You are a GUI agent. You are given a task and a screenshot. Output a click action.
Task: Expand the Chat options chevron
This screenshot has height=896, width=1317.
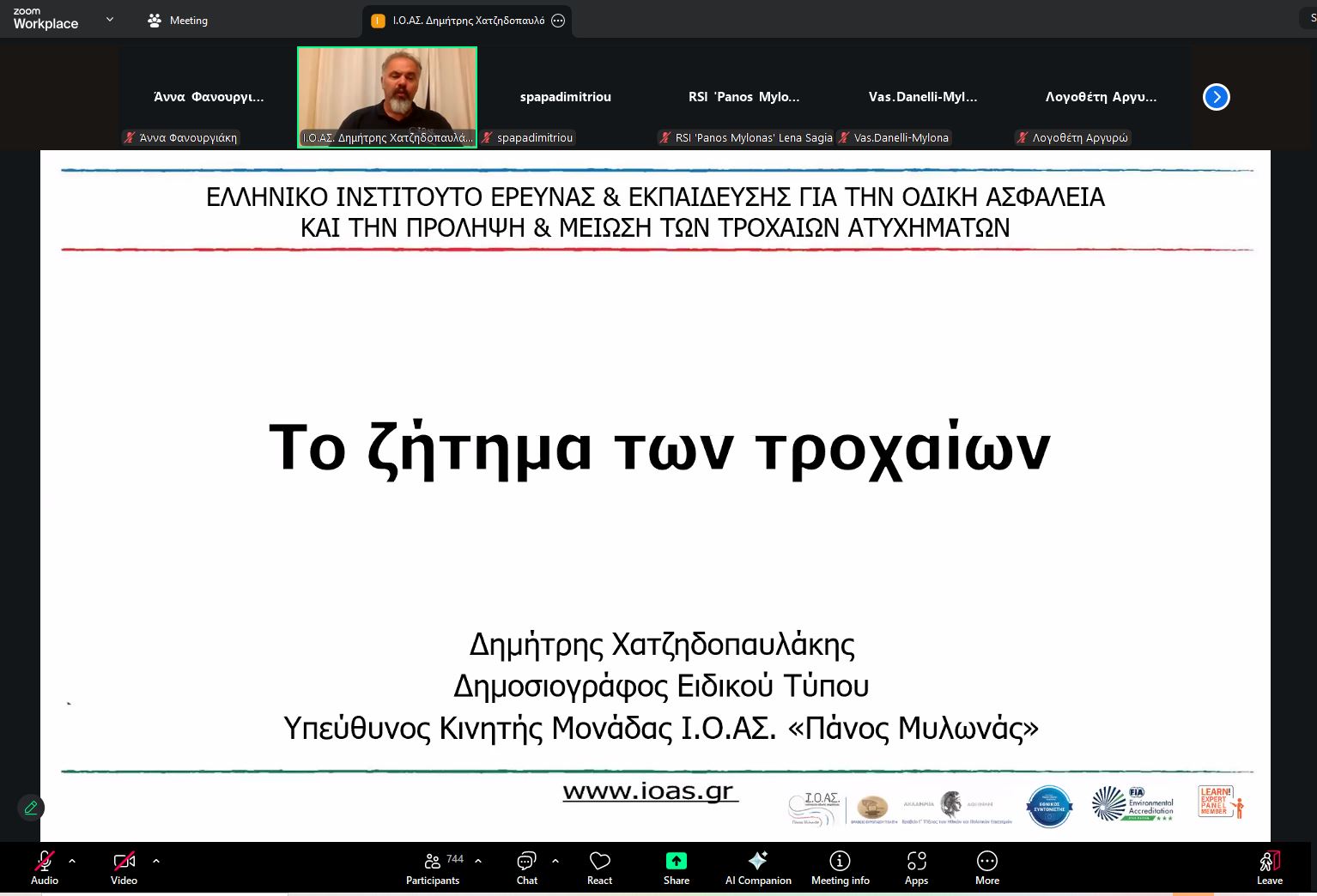(x=555, y=860)
